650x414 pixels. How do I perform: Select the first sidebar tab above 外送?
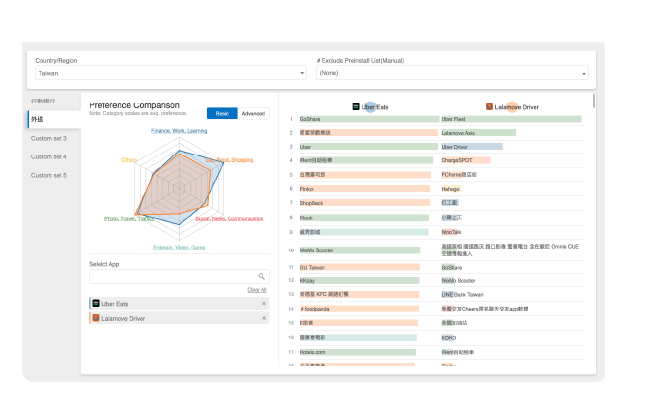point(43,101)
